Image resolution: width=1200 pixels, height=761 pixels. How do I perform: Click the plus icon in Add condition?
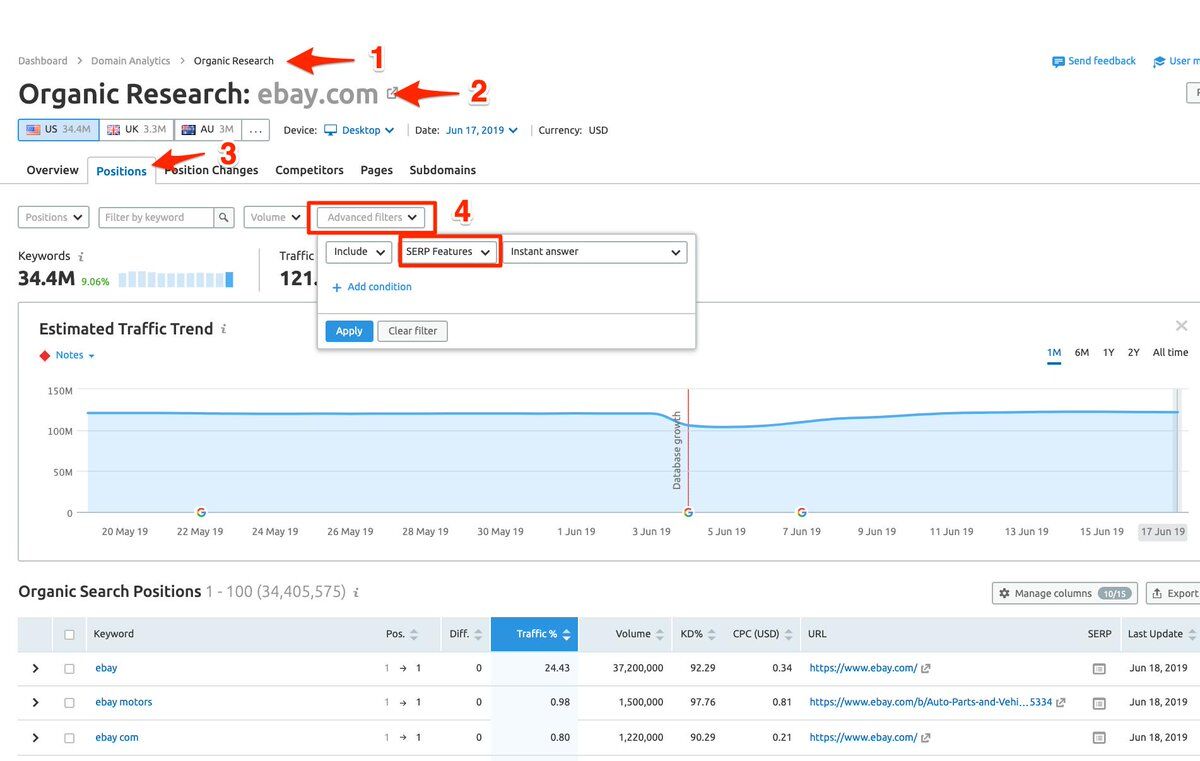(x=336, y=288)
